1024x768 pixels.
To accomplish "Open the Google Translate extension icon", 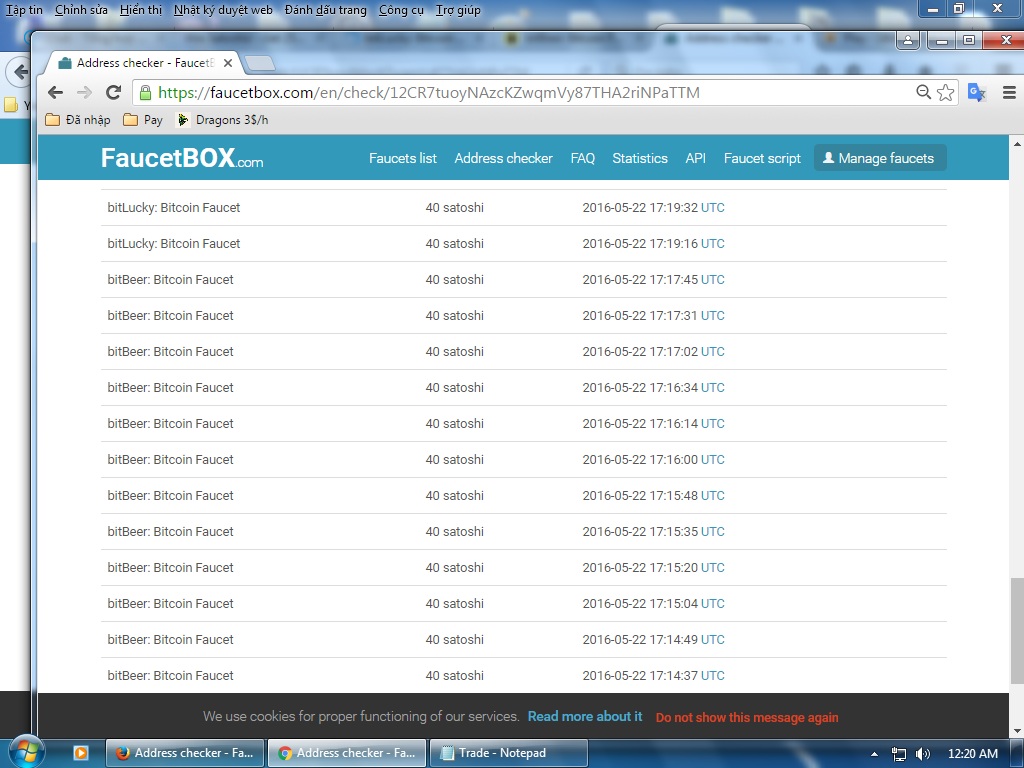I will pyautogui.click(x=976, y=93).
